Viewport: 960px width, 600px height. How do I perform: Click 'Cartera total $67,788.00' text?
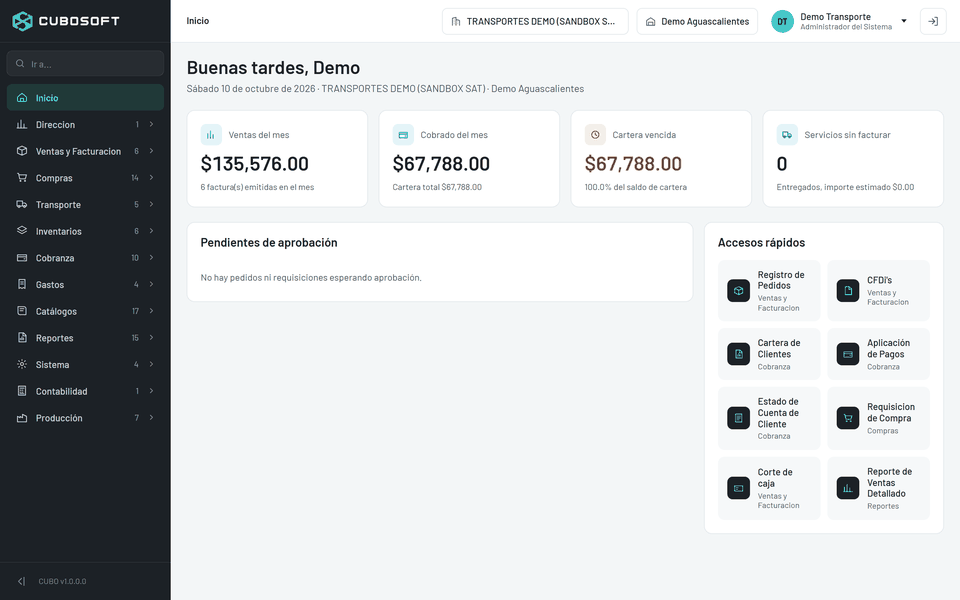[x=437, y=187]
